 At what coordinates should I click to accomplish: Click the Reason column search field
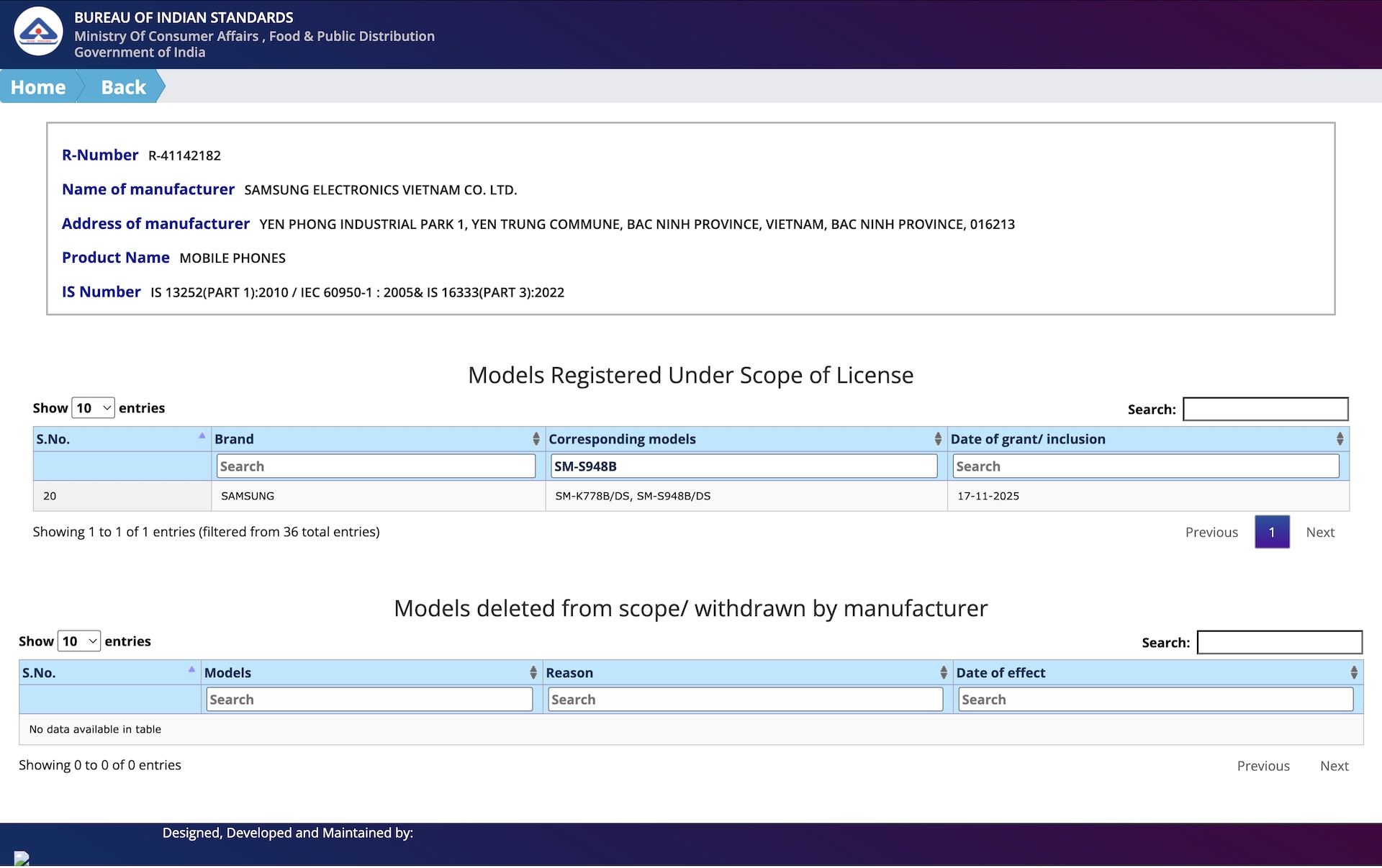click(745, 700)
